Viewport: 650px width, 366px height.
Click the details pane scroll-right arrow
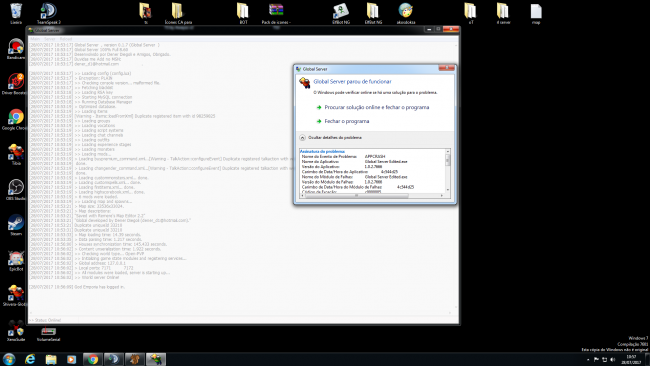(442, 196)
